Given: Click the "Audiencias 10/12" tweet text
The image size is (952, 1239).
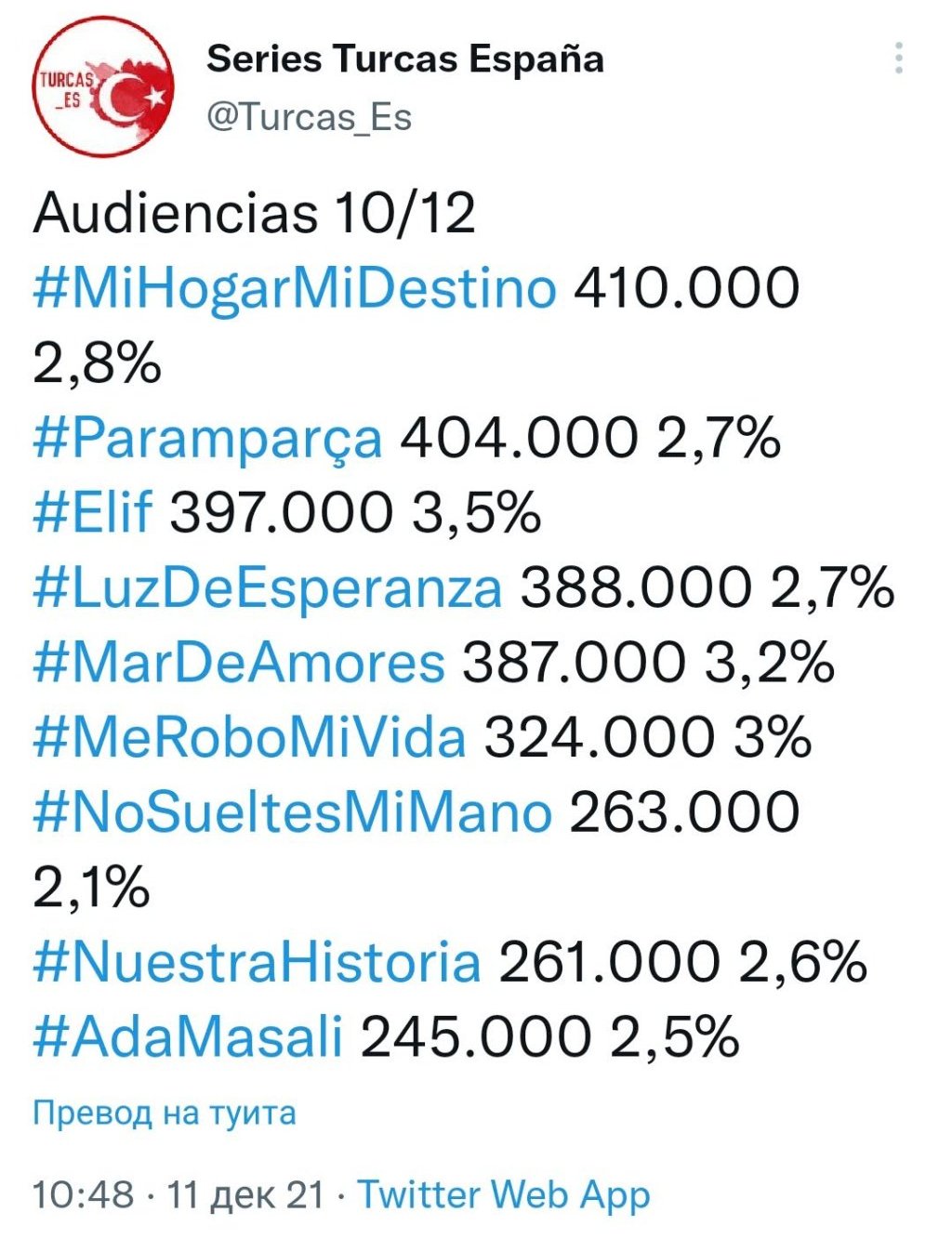Looking at the screenshot, I should (x=255, y=214).
